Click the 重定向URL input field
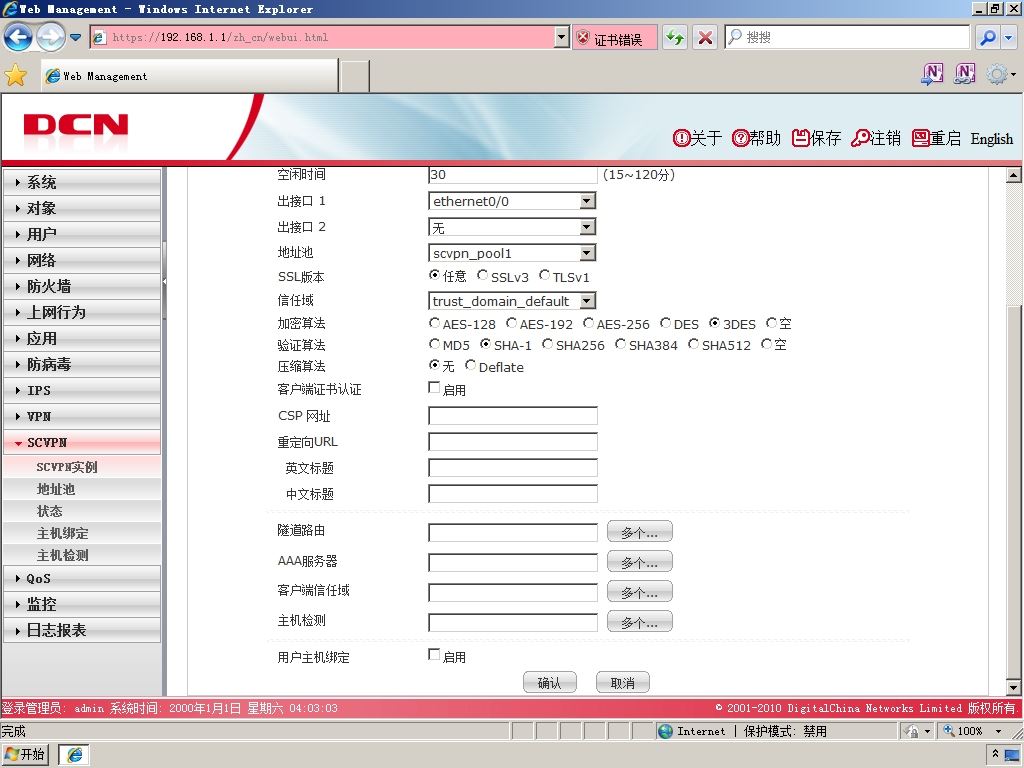The image size is (1024, 768). point(513,441)
